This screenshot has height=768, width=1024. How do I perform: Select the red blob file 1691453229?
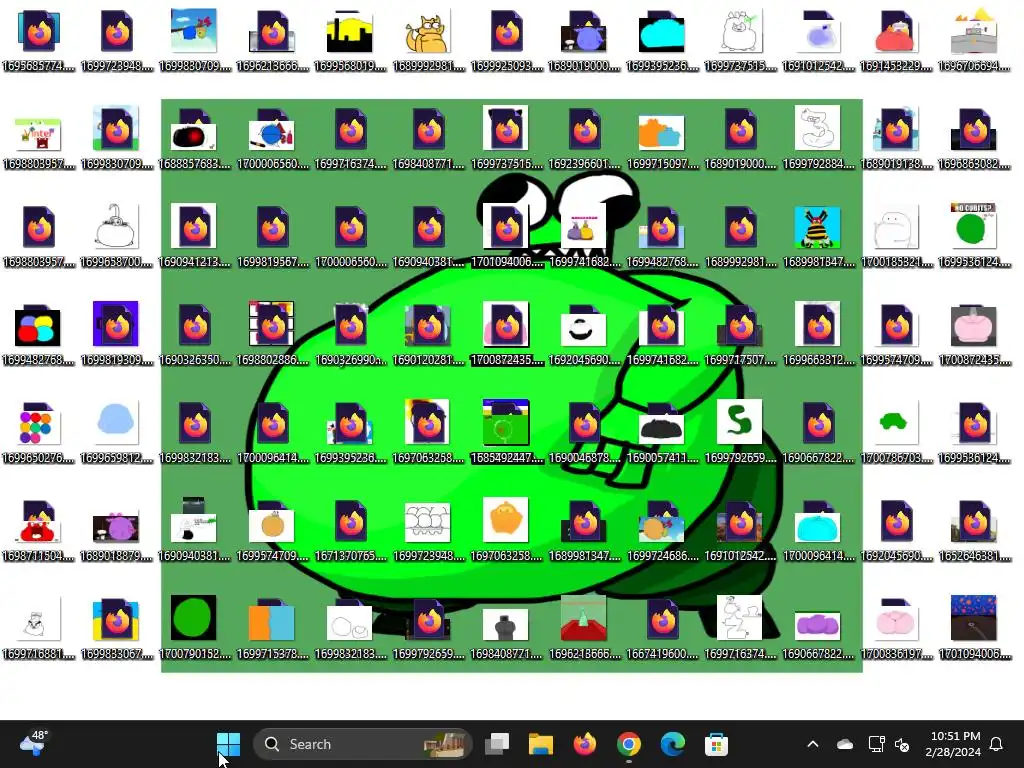896,40
